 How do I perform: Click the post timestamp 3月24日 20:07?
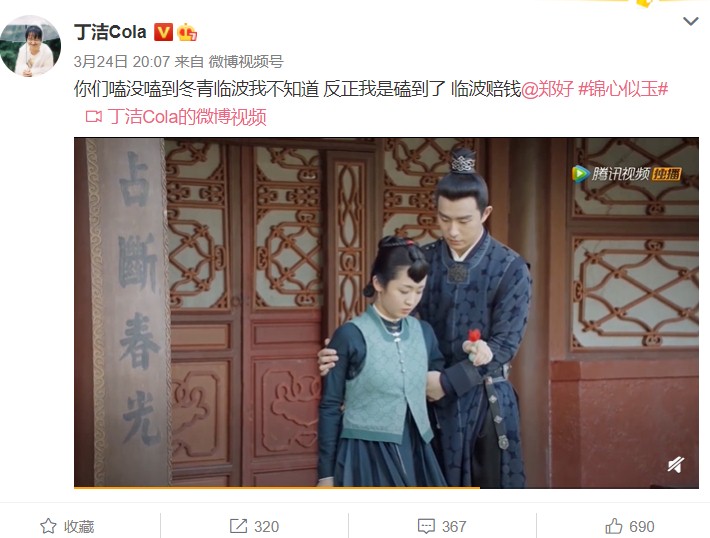pos(122,61)
